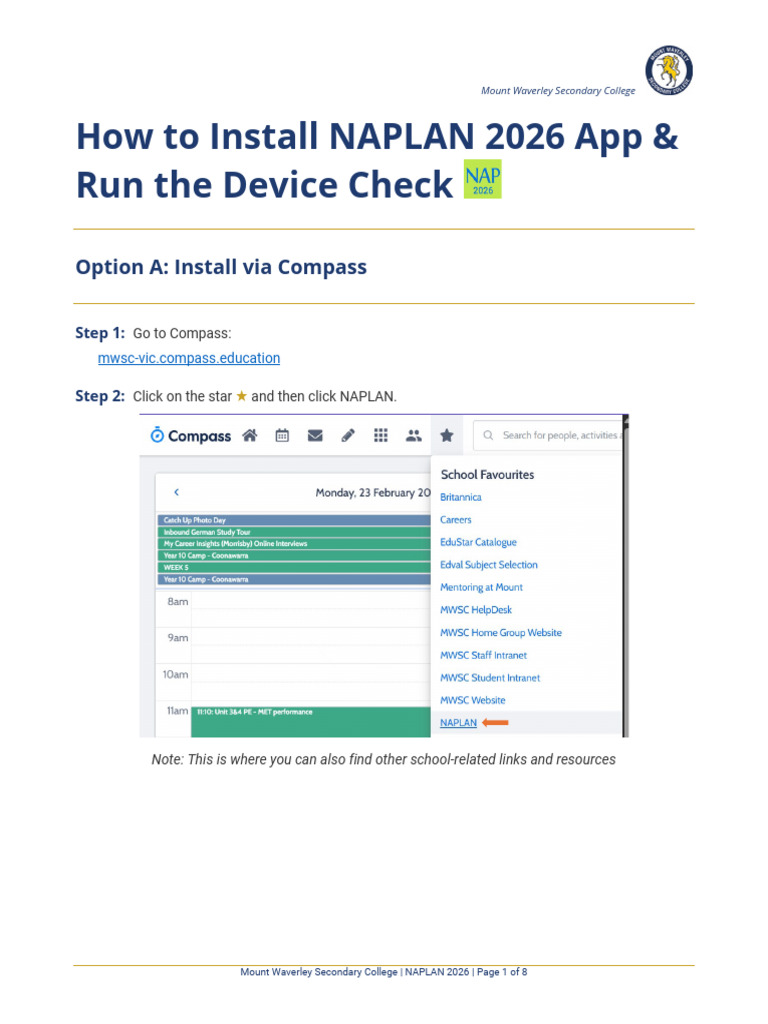768x1024 pixels.
Task: Click the 8am time slot label
Action: 178,601
